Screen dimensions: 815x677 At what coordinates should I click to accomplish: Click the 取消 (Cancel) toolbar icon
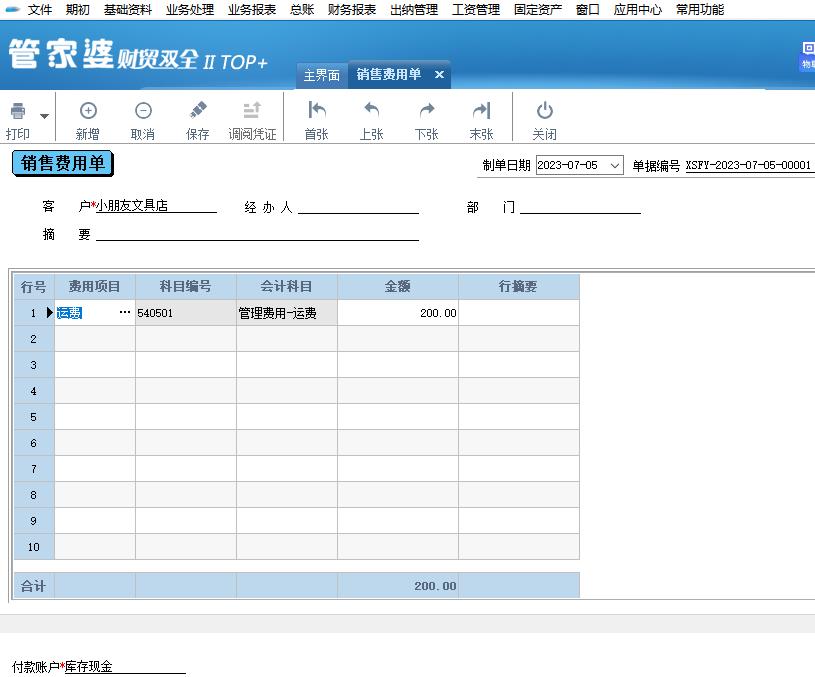143,111
